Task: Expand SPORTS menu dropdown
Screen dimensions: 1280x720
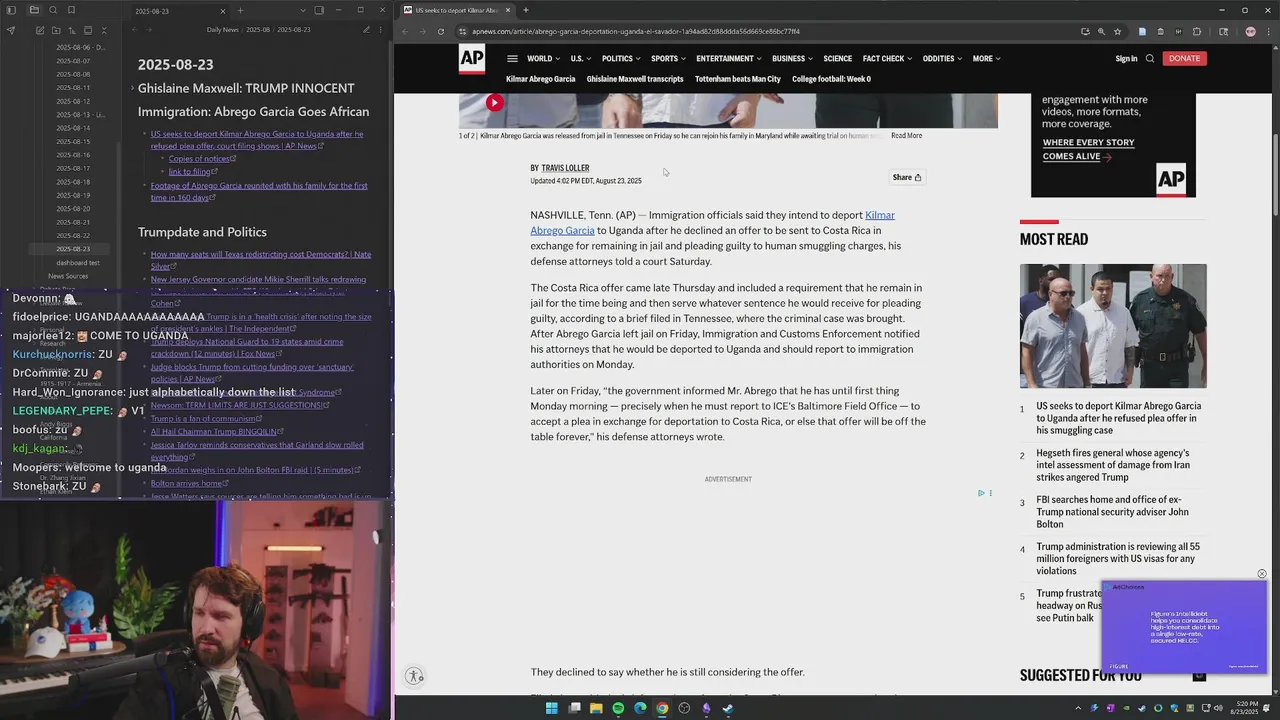Action: pyautogui.click(x=668, y=59)
